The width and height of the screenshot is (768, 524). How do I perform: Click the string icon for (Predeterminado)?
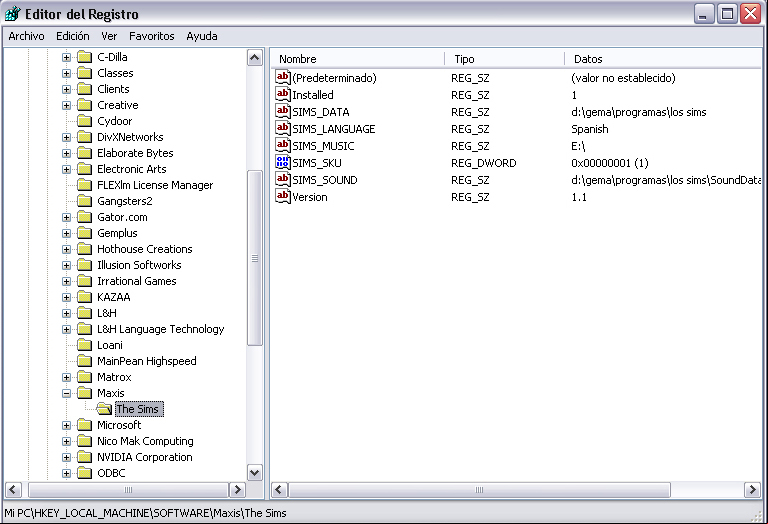(283, 77)
